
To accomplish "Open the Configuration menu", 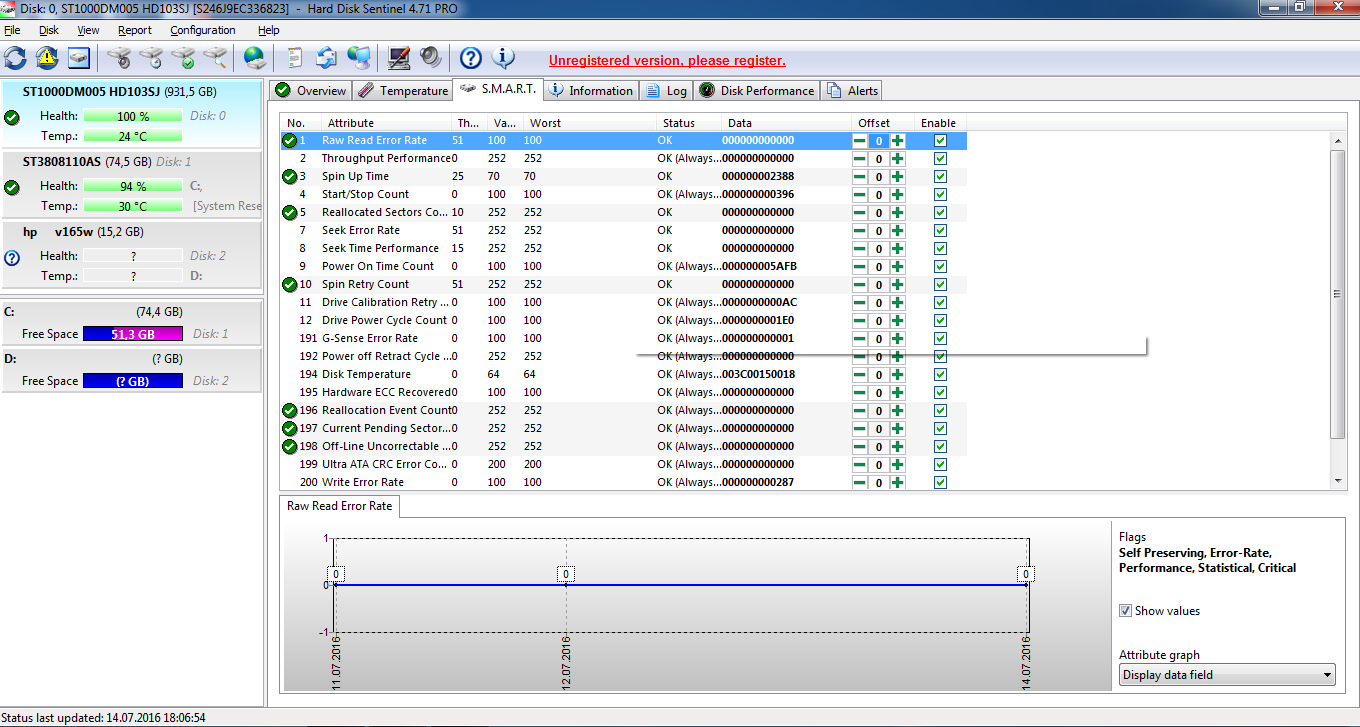I will click(x=202, y=30).
